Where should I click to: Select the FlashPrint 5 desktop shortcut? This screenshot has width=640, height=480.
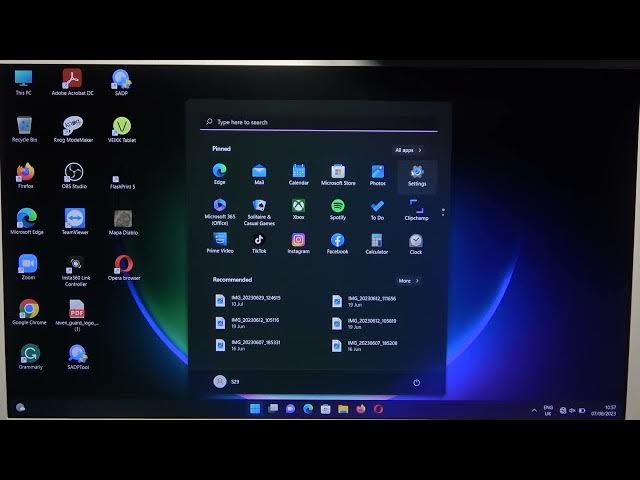pyautogui.click(x=122, y=182)
